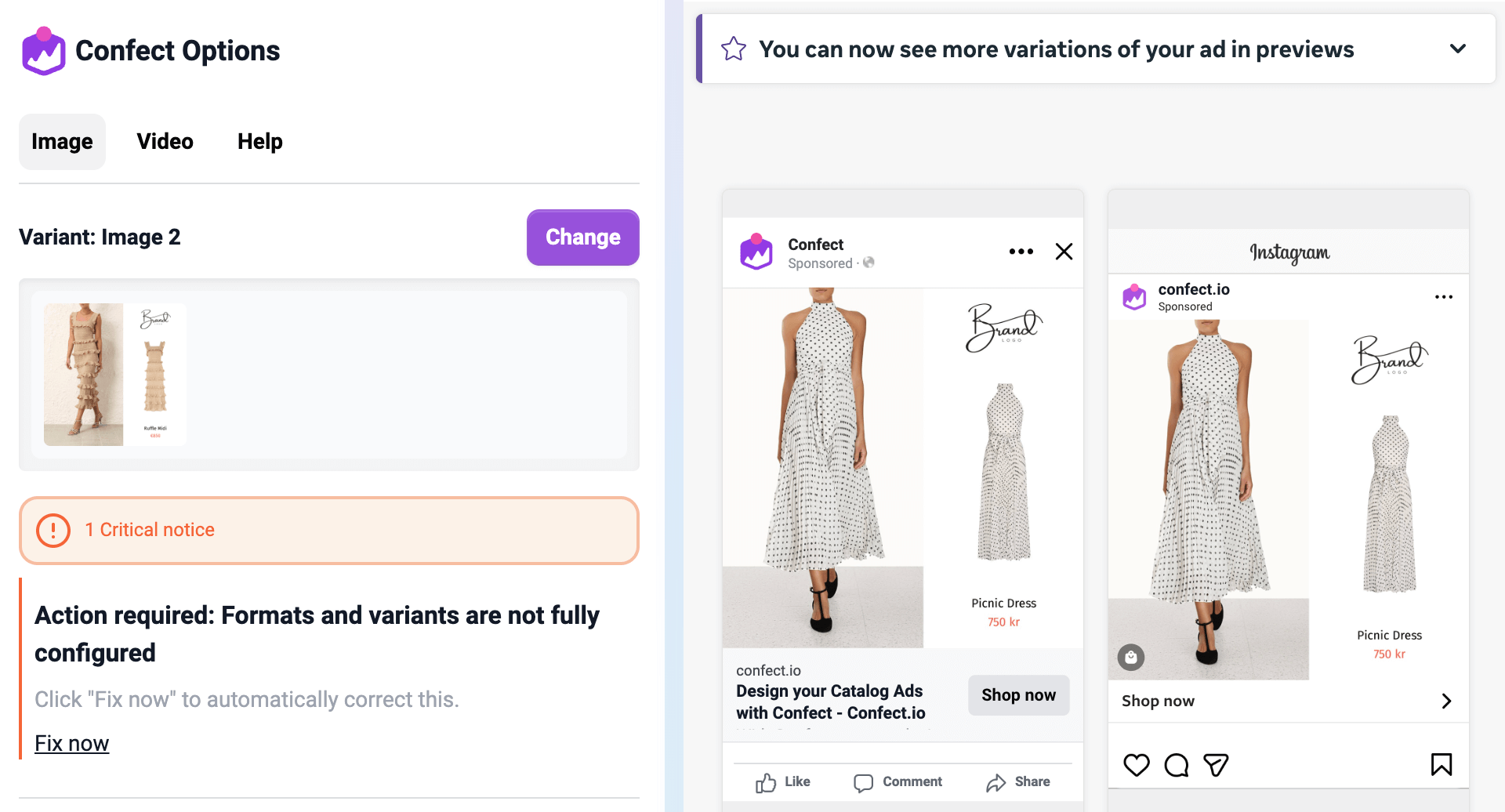Image resolution: width=1505 pixels, height=812 pixels.
Task: Click the Instagram shopping bag icon
Action: [1130, 657]
